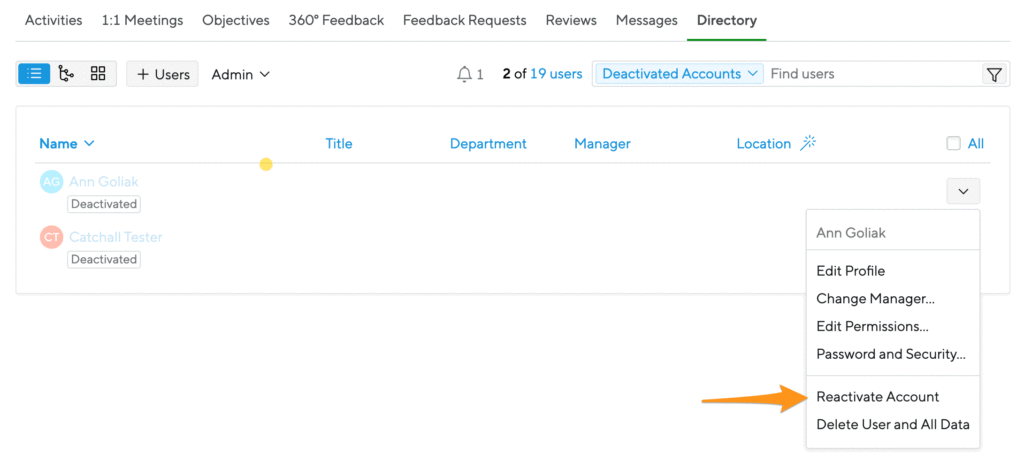The height and width of the screenshot is (462, 1024).
Task: Click the All label link
Action: click(976, 144)
